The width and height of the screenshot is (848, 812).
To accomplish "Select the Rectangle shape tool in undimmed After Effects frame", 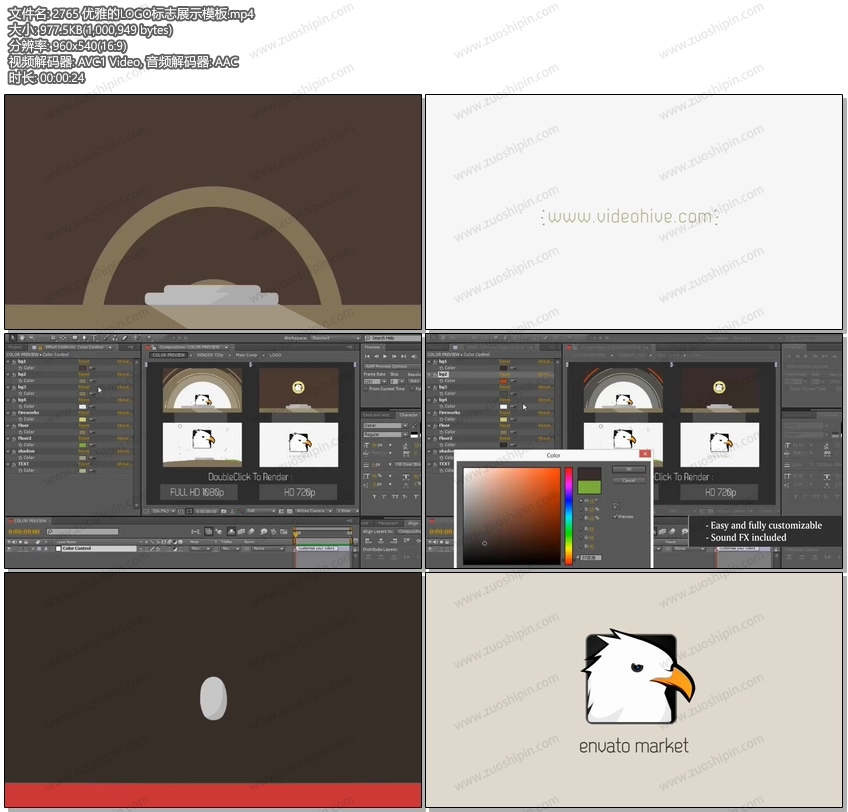I will point(75,338).
